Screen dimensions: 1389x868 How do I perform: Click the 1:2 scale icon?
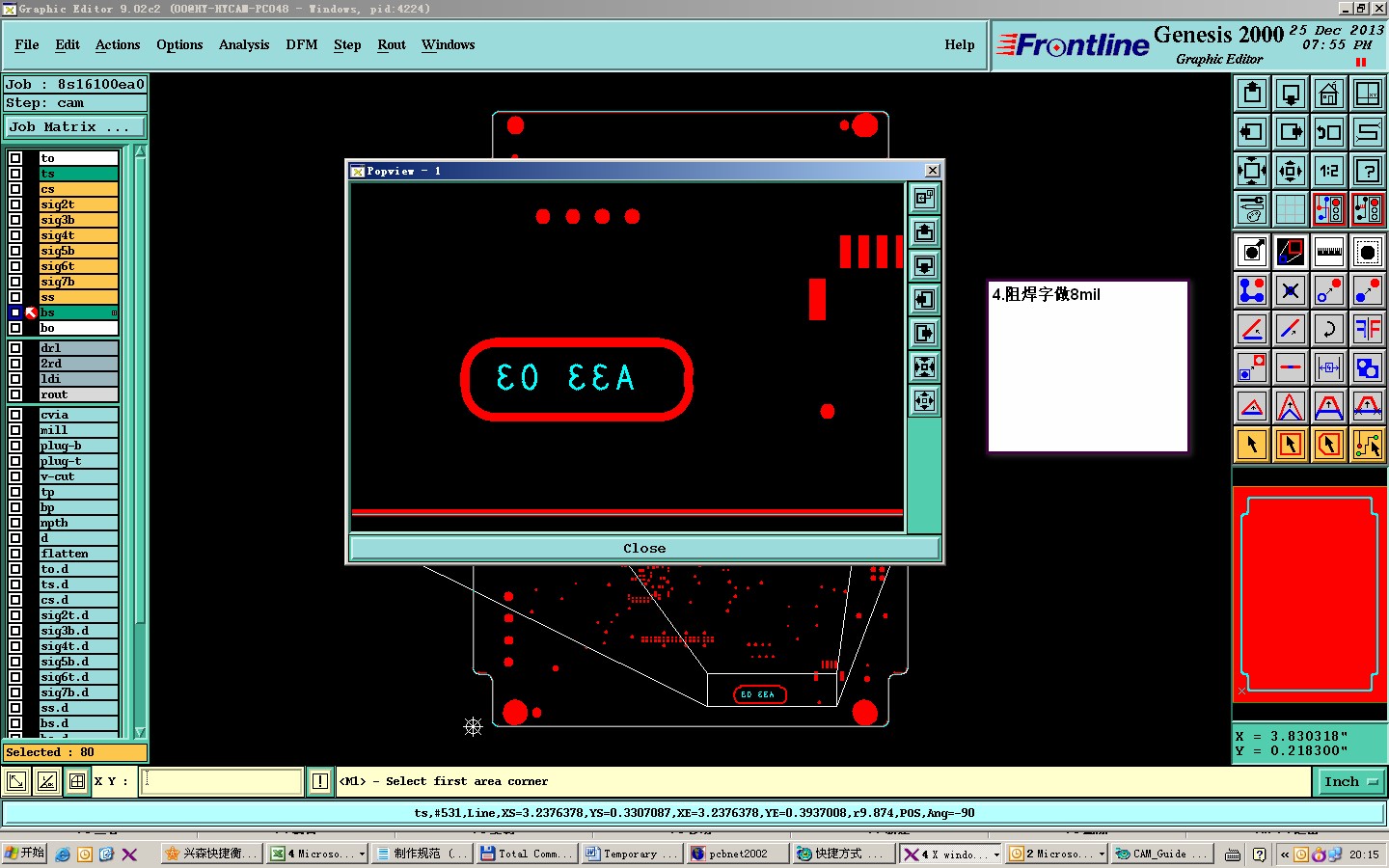(1329, 171)
